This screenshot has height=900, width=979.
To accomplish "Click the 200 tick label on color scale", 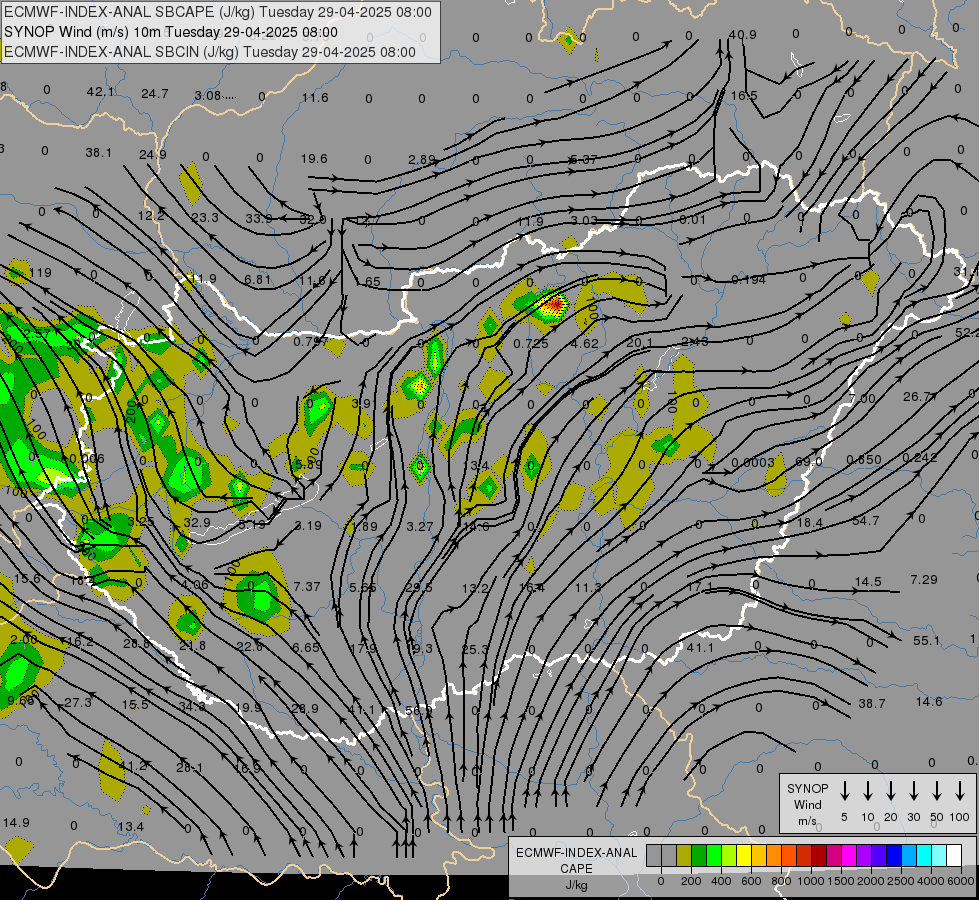I will point(691,881).
